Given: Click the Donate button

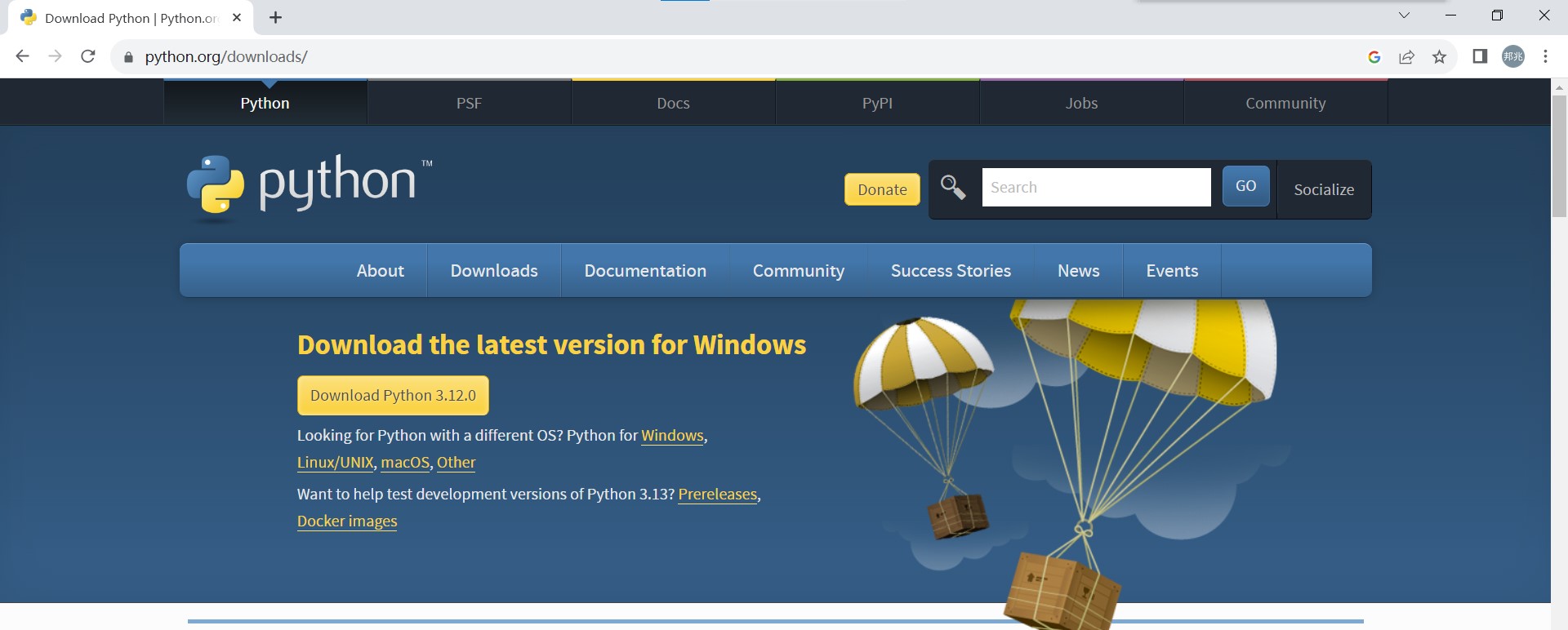Looking at the screenshot, I should (882, 189).
